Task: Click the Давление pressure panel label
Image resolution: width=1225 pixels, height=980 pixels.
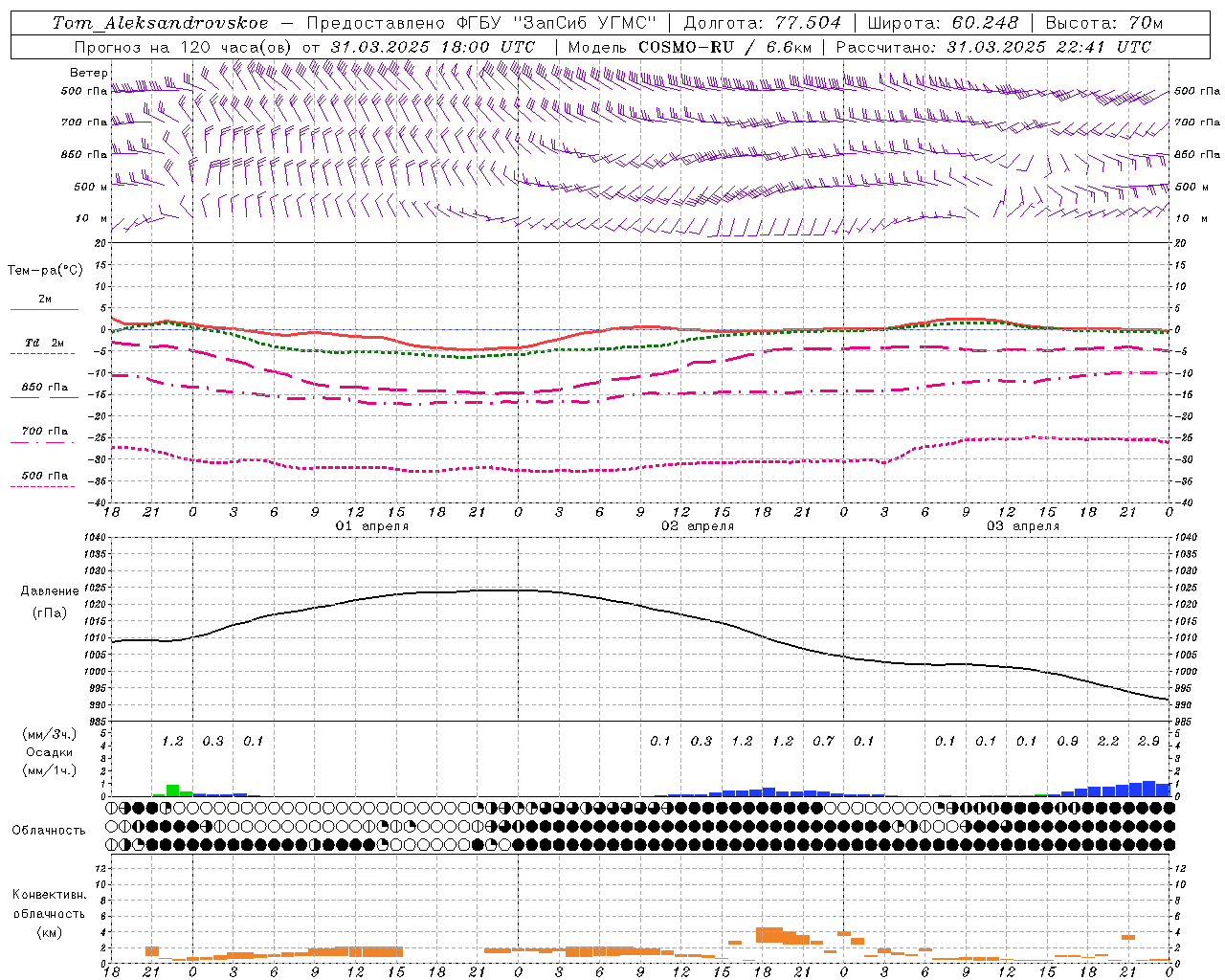Action: pos(50,591)
